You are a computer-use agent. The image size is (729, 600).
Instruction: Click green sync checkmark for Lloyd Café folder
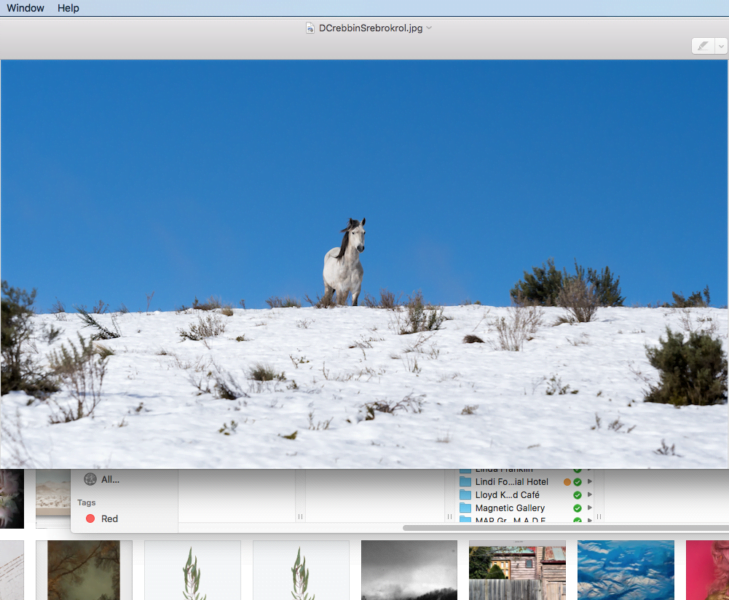click(577, 495)
